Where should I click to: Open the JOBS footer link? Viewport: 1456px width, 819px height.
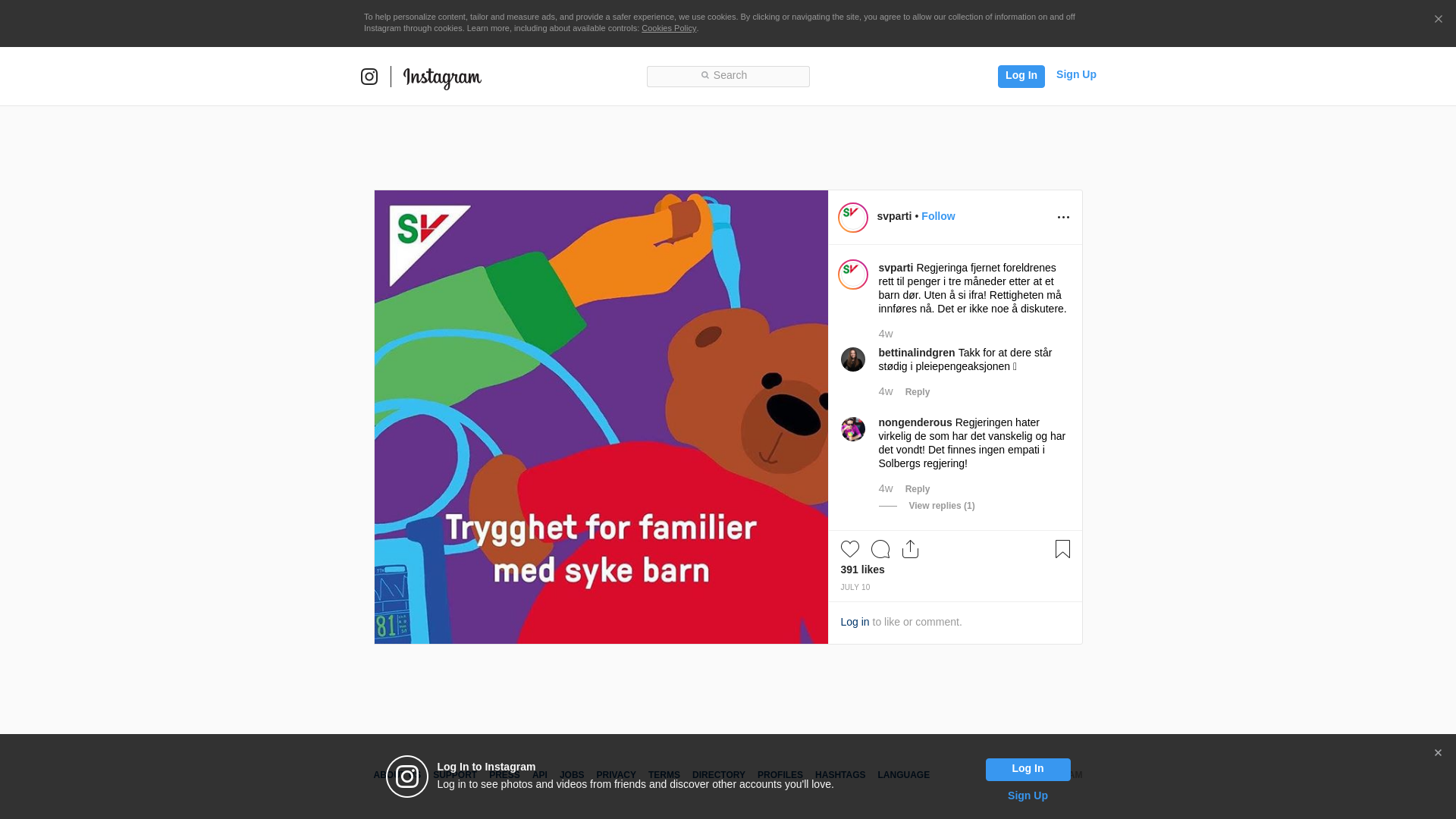pos(572,775)
